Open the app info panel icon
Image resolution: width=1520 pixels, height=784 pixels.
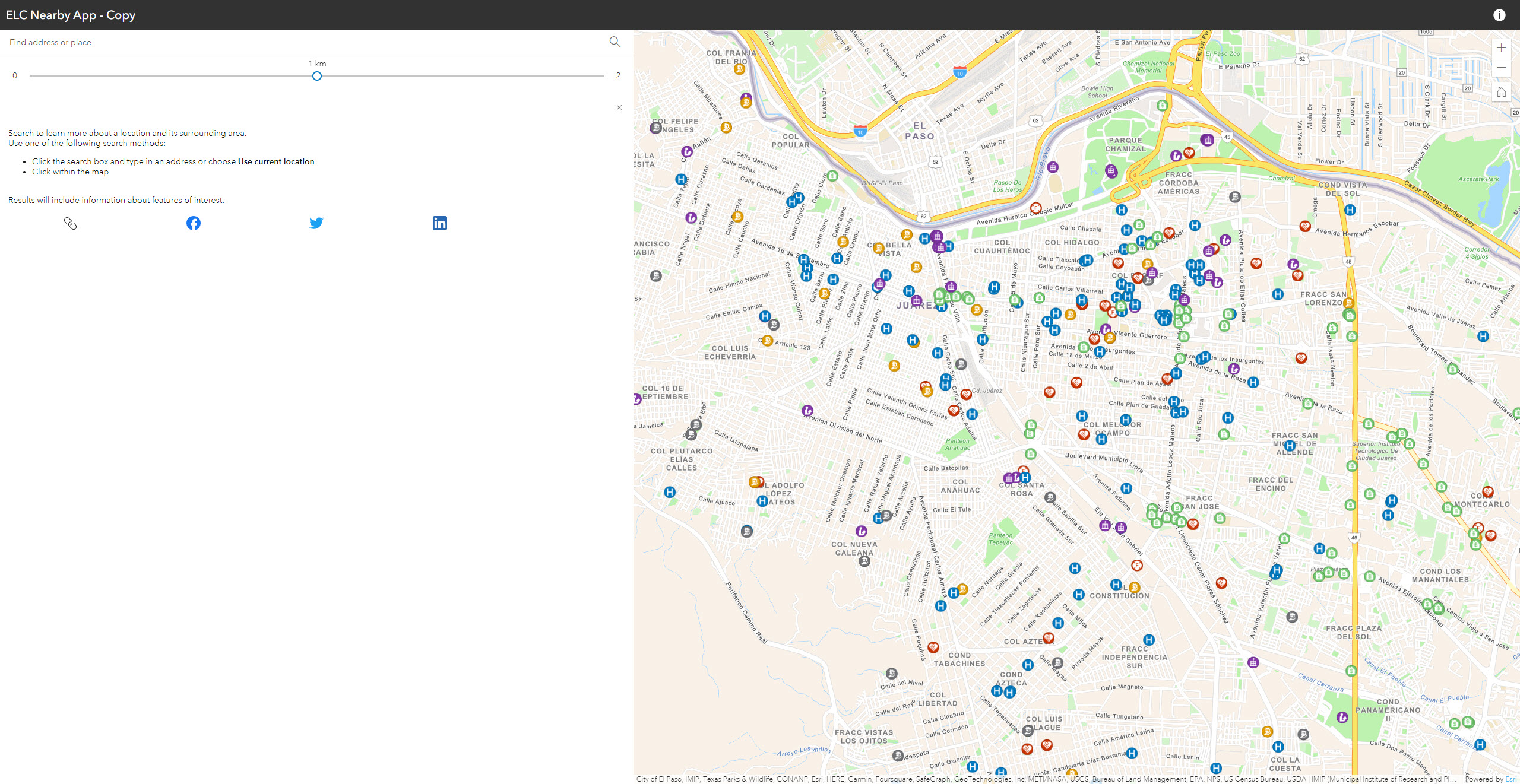(x=1499, y=15)
